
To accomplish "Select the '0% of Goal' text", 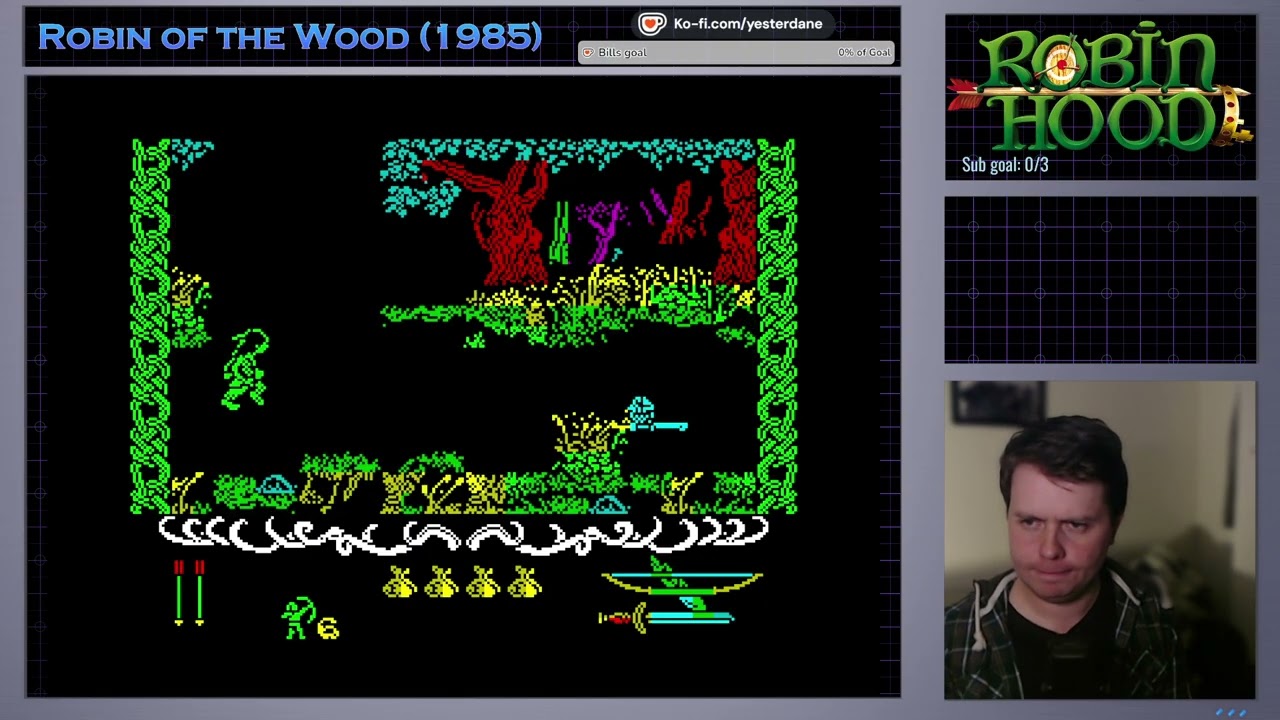I will 864,52.
